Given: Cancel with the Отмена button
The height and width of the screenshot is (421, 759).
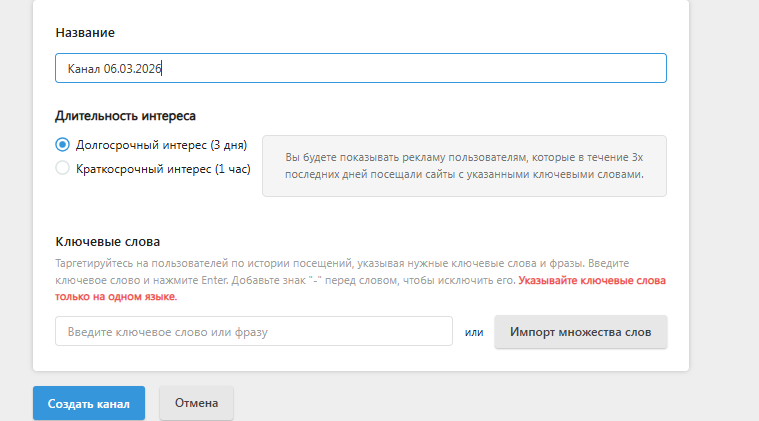Looking at the screenshot, I should point(196,403).
